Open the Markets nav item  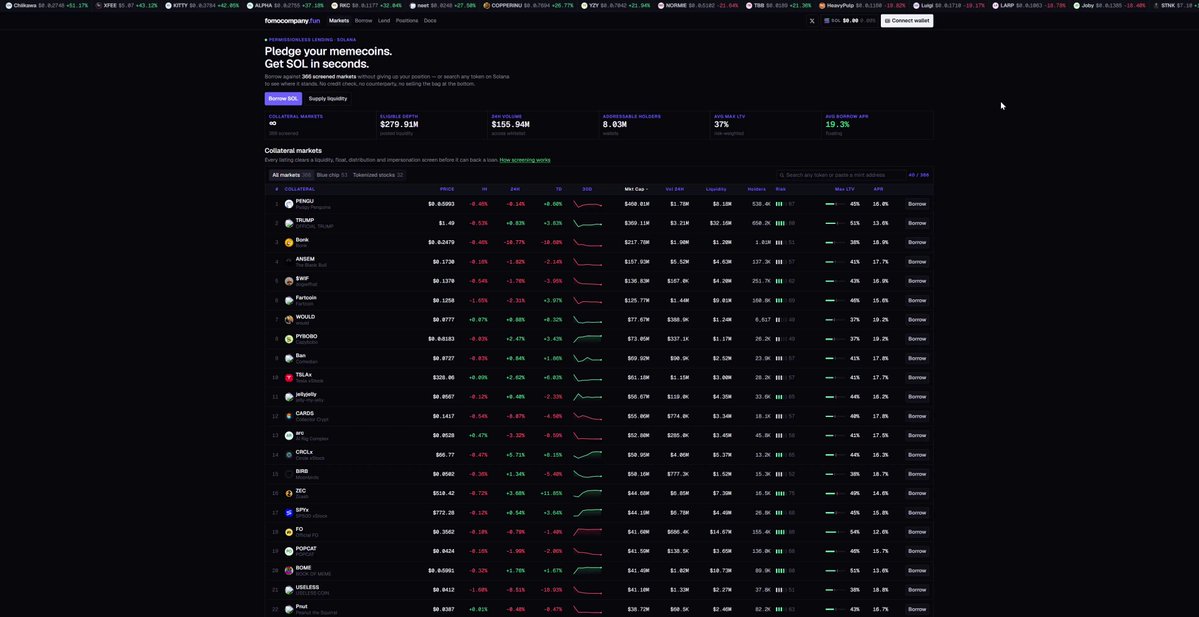(x=339, y=21)
